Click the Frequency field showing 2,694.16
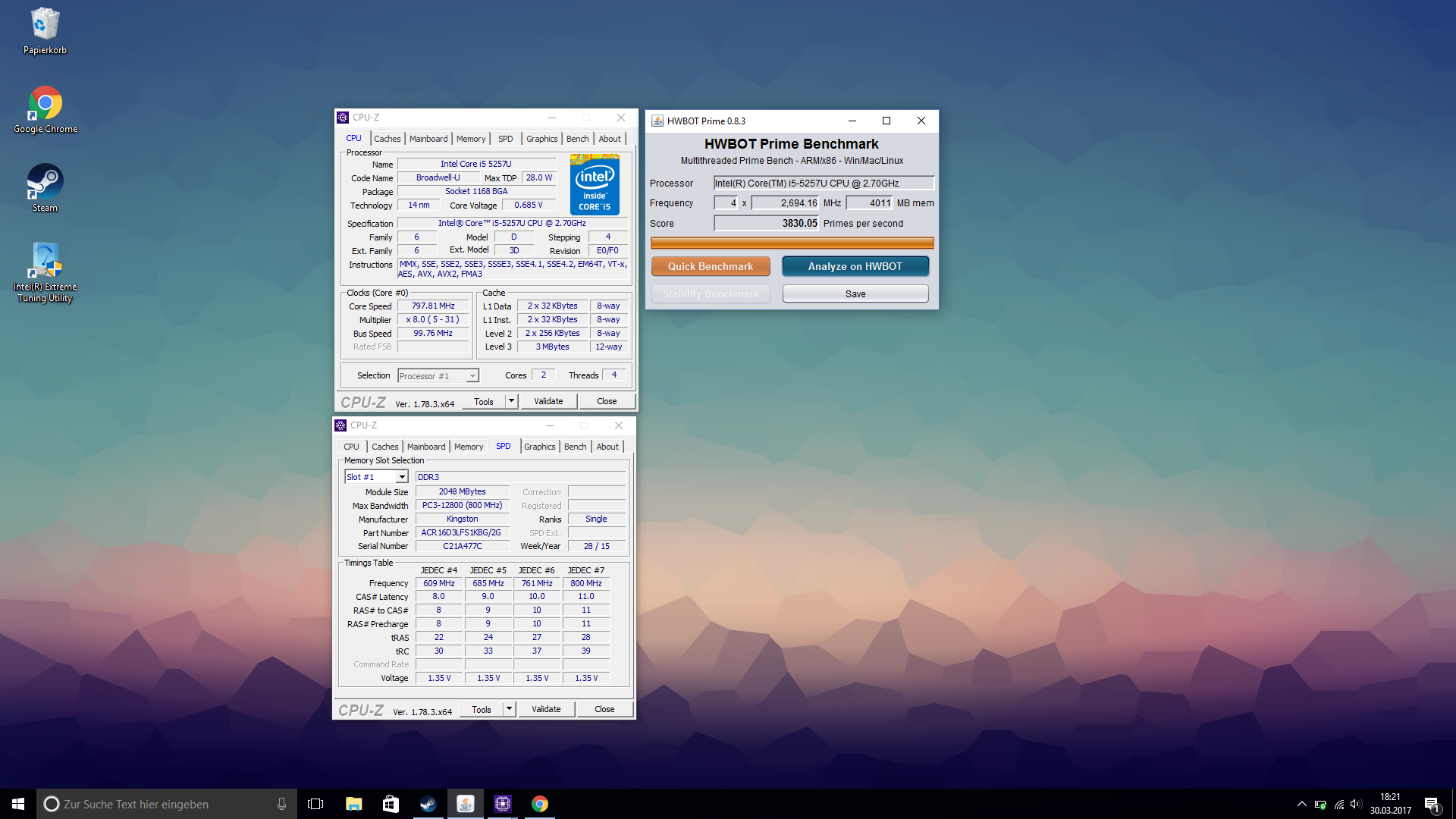The width and height of the screenshot is (1456, 819). coord(785,202)
